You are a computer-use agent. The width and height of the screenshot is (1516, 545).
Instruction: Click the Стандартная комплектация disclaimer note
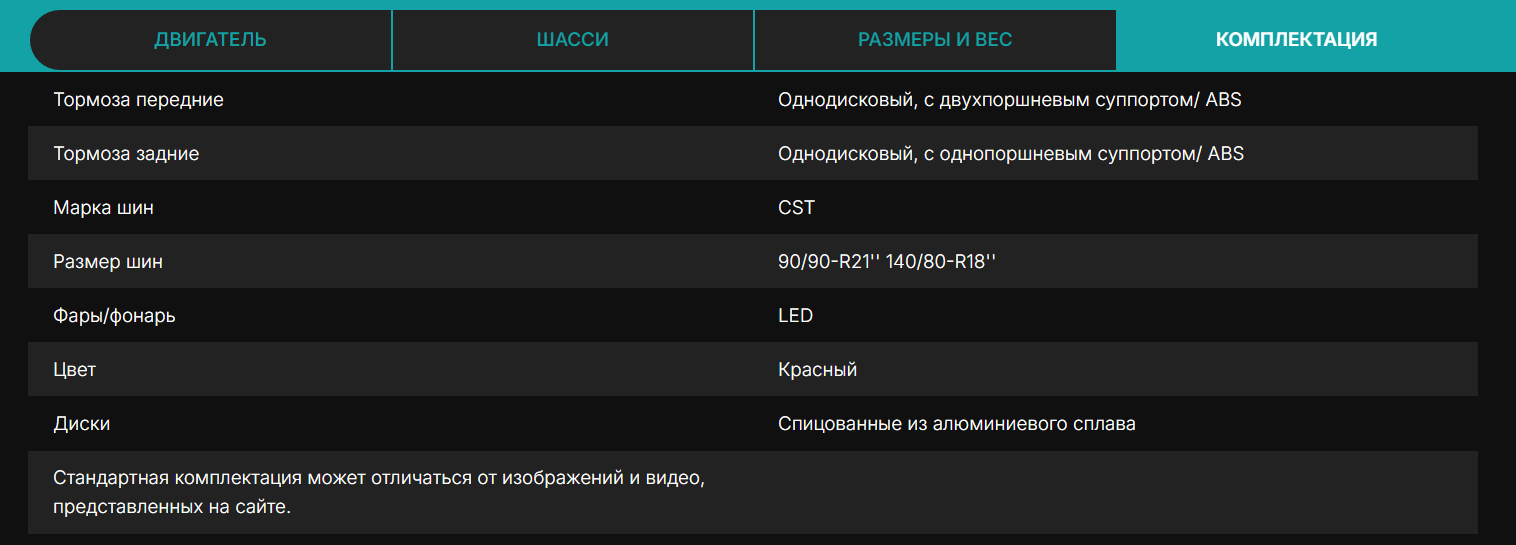(x=379, y=492)
